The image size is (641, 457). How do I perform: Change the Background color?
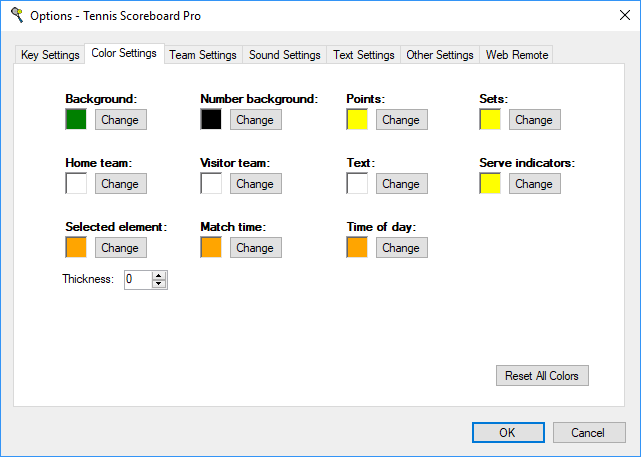click(x=120, y=120)
